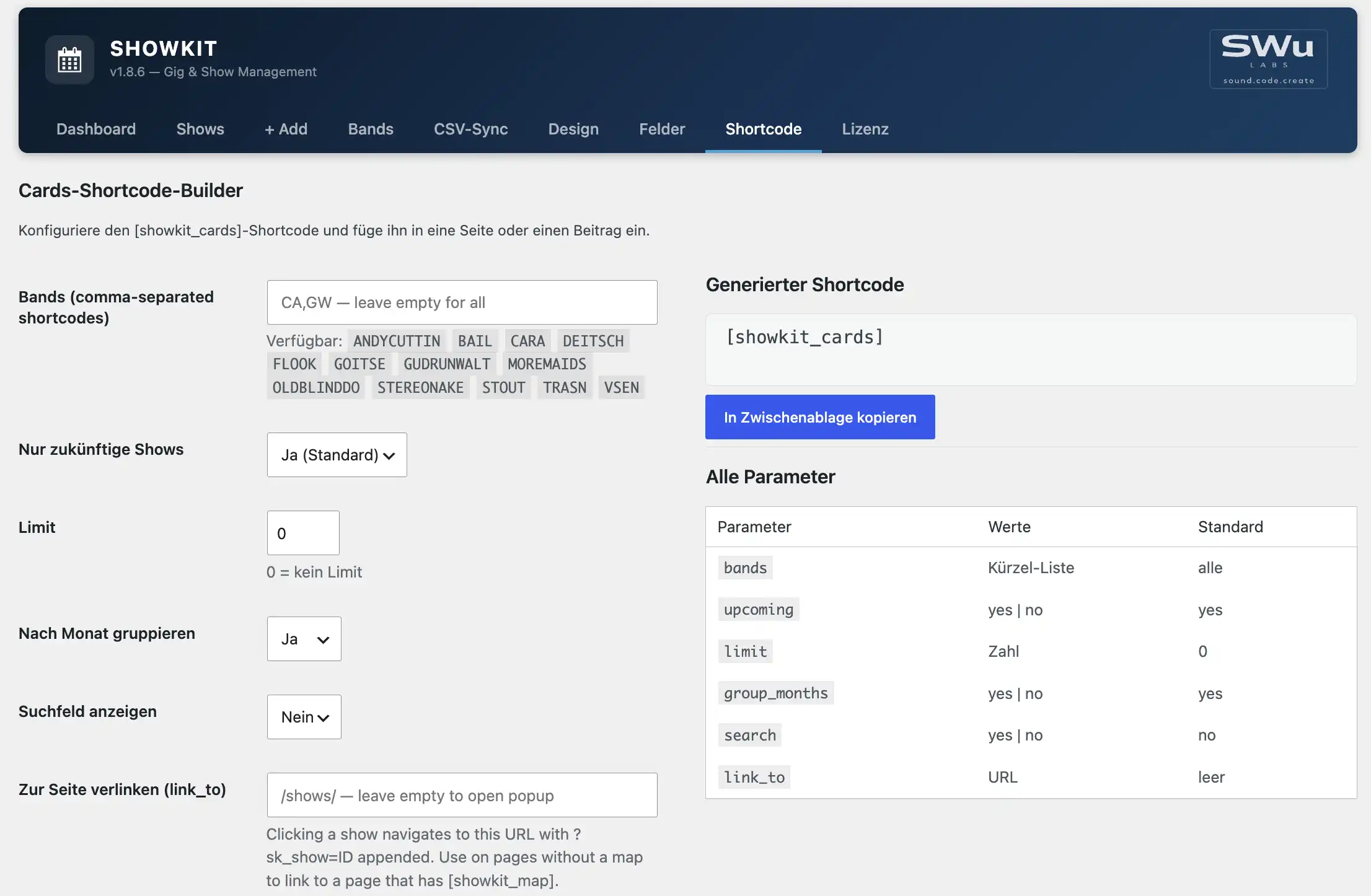Click the VSEN band code
Viewport: 1371px width, 896px height.
[621, 387]
